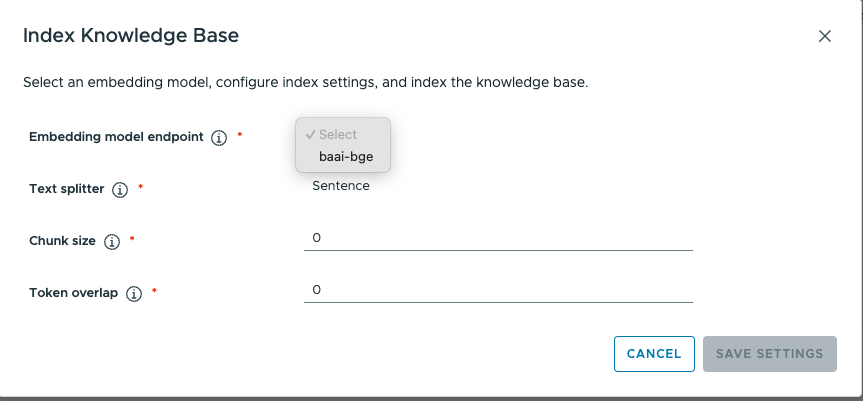Click the Embedding model endpoint label
Viewport: 863px width, 401px height.
coord(116,136)
